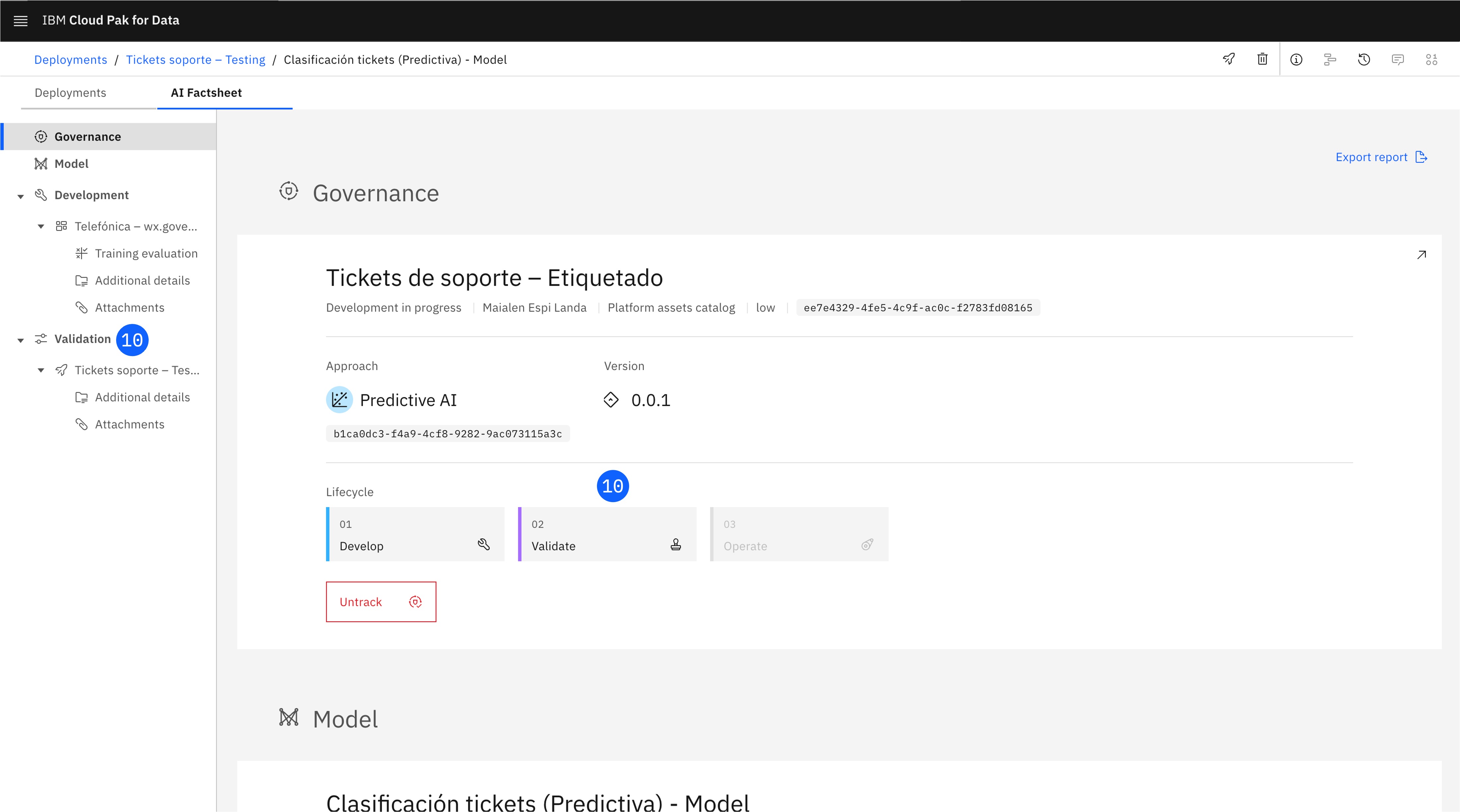Image resolution: width=1460 pixels, height=812 pixels.
Task: Go to Tickets soporte – Testing breadcrumb
Action: coord(195,59)
